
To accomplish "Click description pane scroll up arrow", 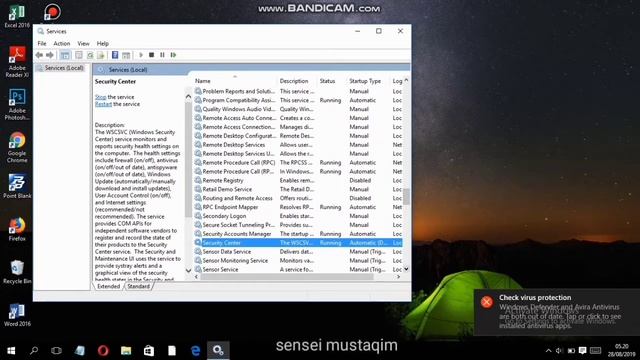I will (x=188, y=97).
